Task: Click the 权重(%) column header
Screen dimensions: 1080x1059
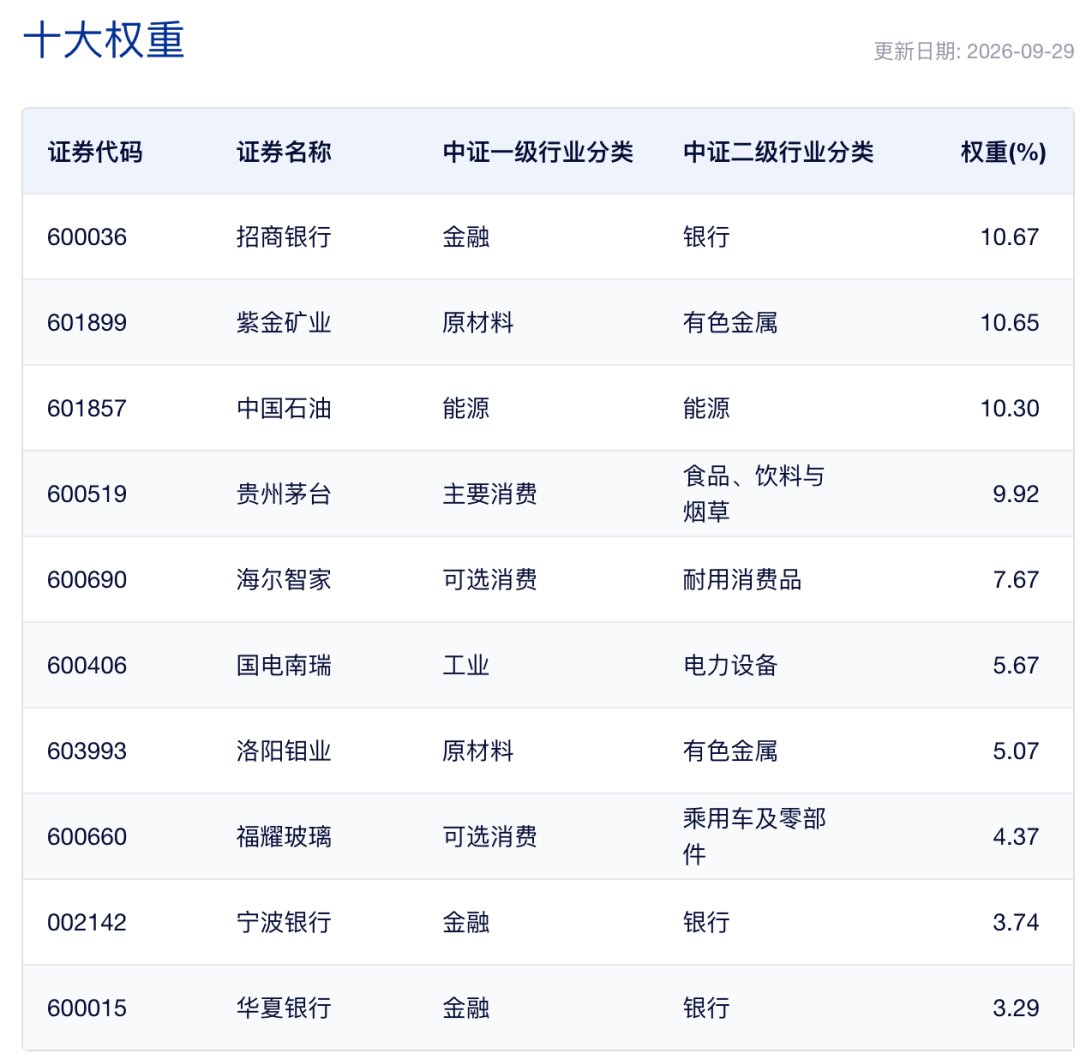Action: 1003,152
